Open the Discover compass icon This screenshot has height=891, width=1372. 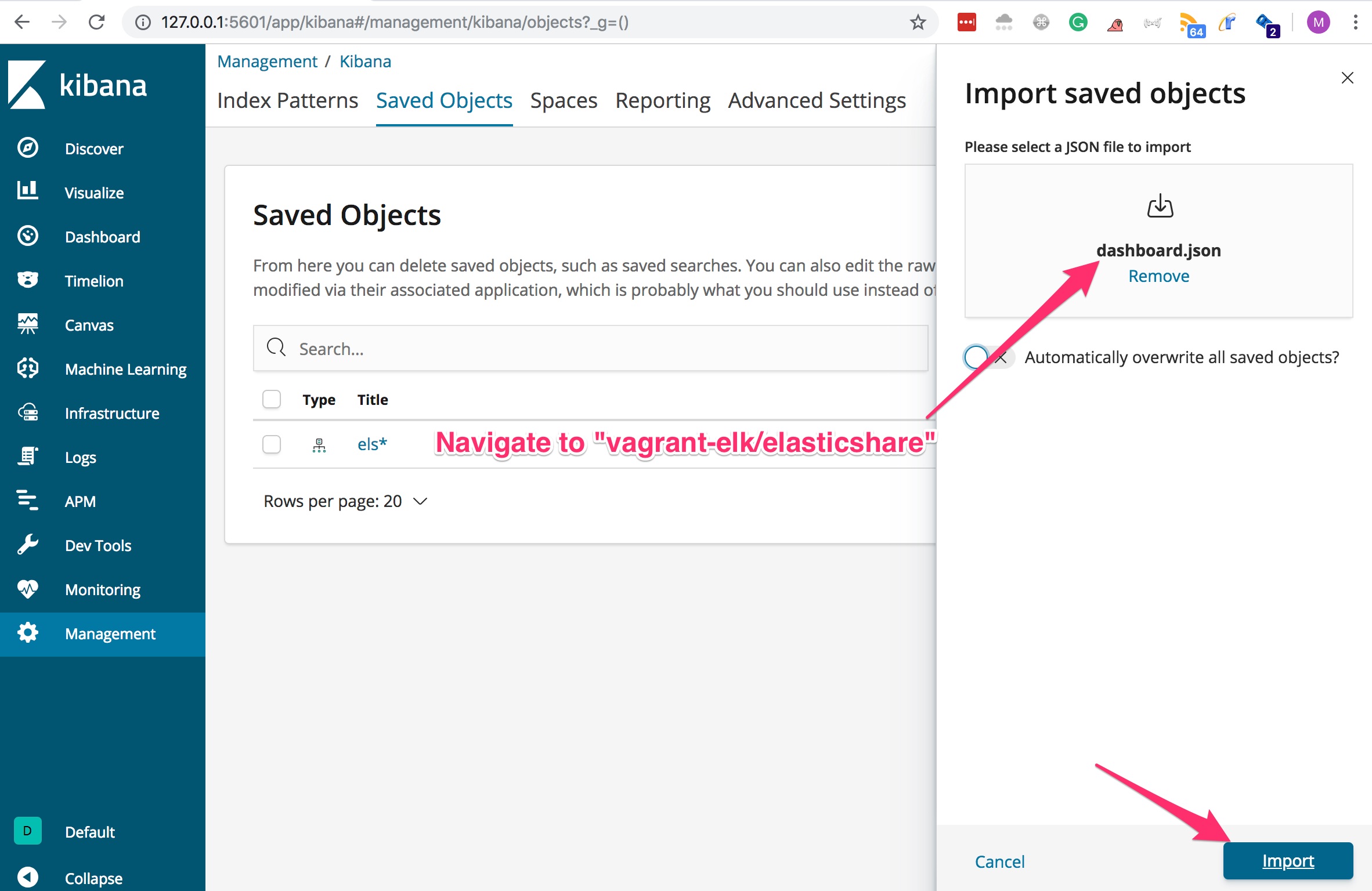28,148
